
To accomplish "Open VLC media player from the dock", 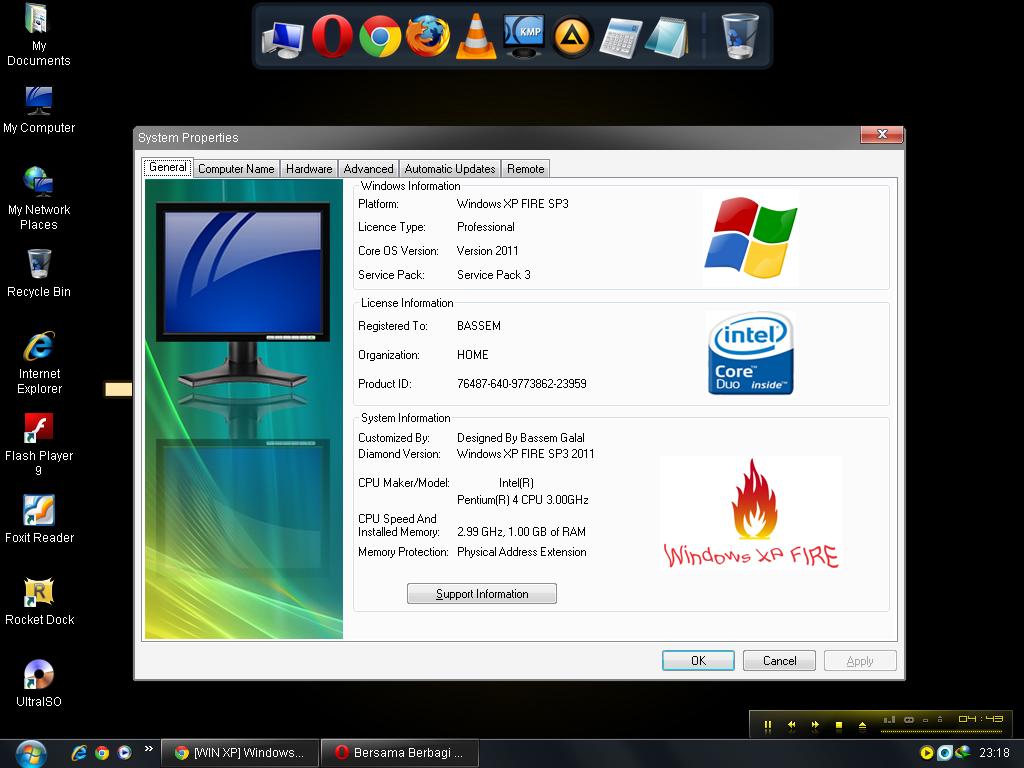I will click(x=475, y=37).
